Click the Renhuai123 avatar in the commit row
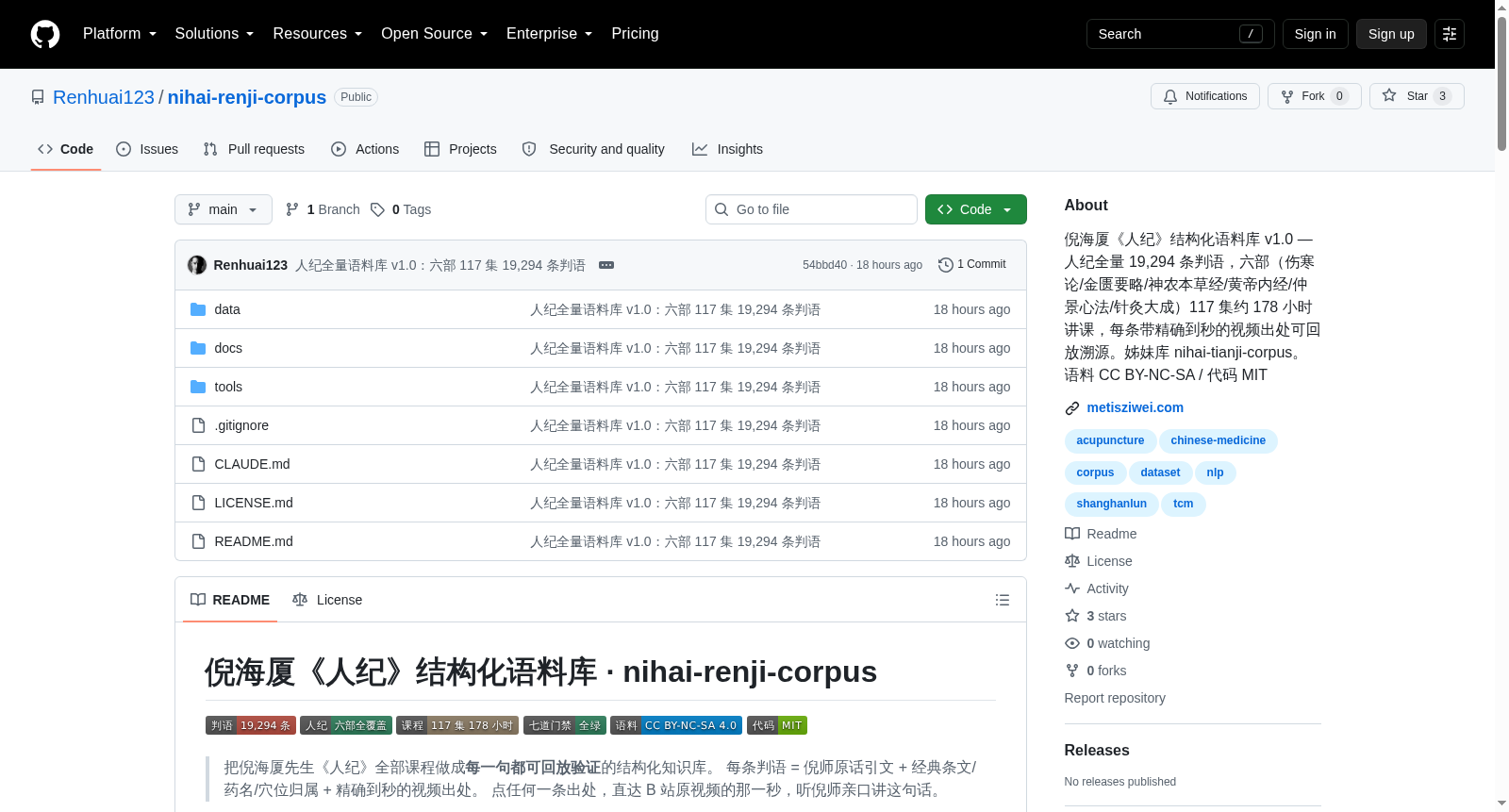 [197, 265]
